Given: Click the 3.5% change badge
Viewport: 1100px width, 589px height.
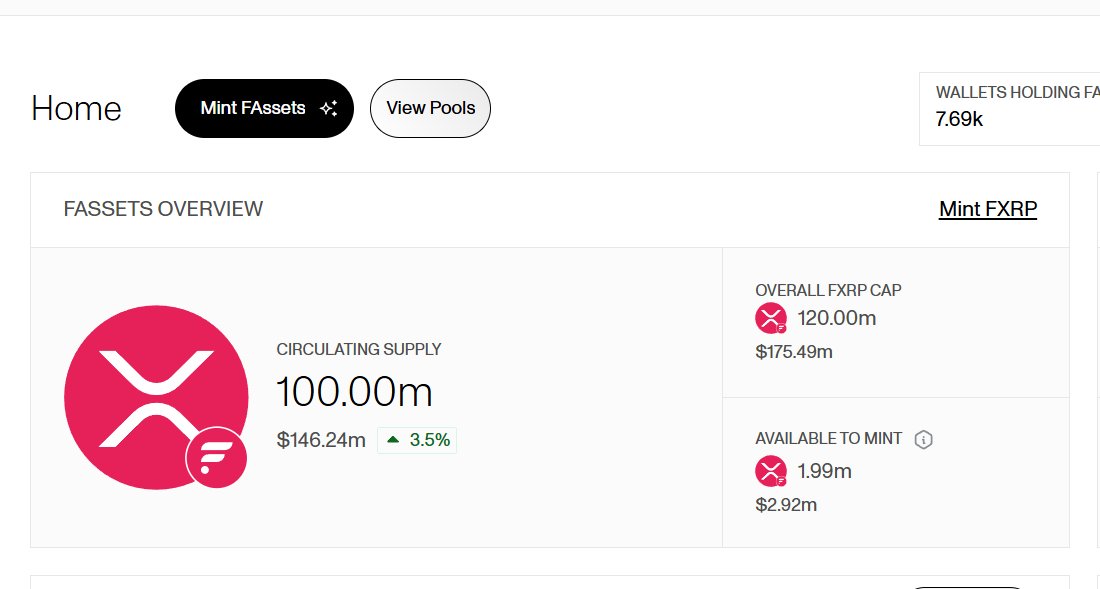Looking at the screenshot, I should [418, 440].
